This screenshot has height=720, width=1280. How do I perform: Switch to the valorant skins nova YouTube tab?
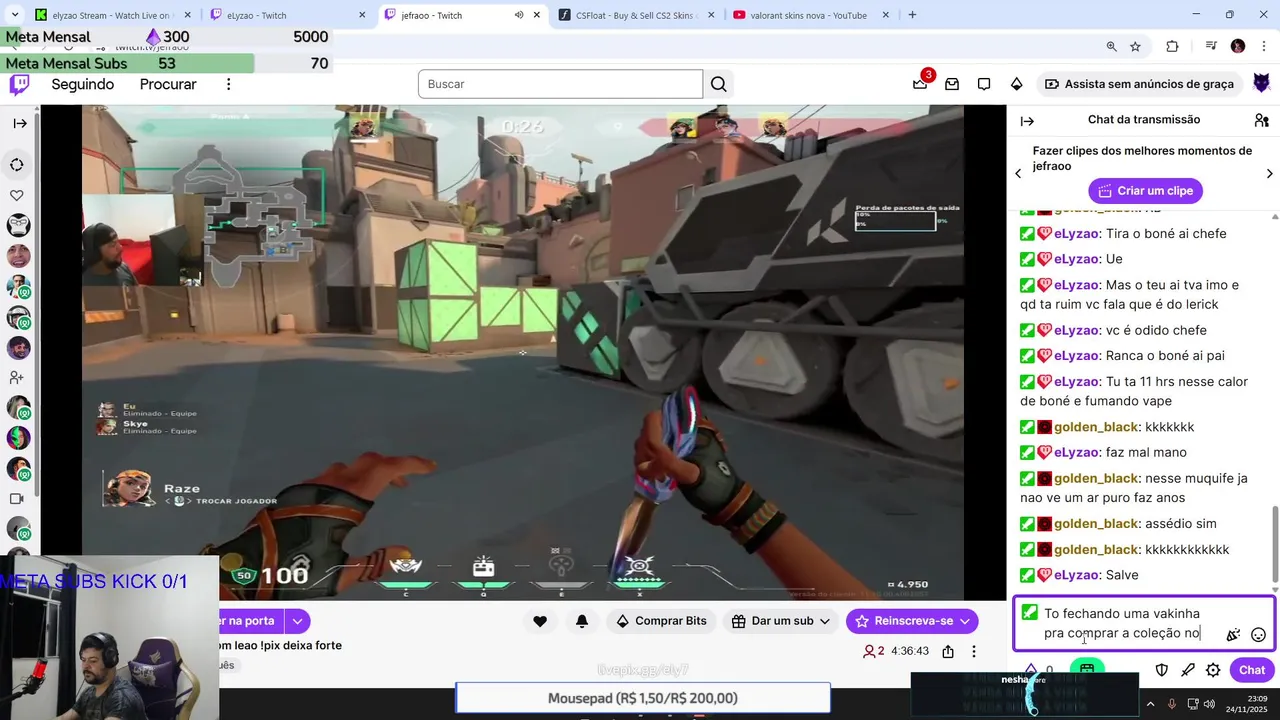pos(811,15)
